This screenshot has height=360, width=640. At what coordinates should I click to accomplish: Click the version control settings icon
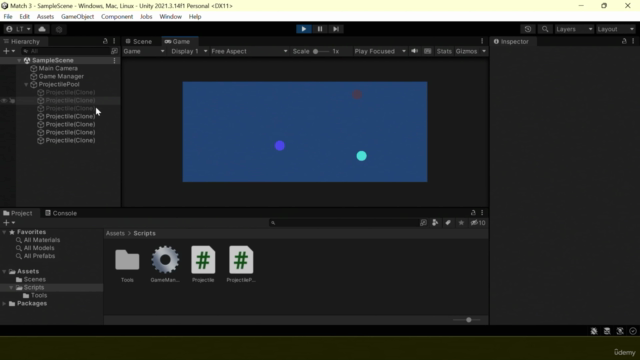pos(59,29)
